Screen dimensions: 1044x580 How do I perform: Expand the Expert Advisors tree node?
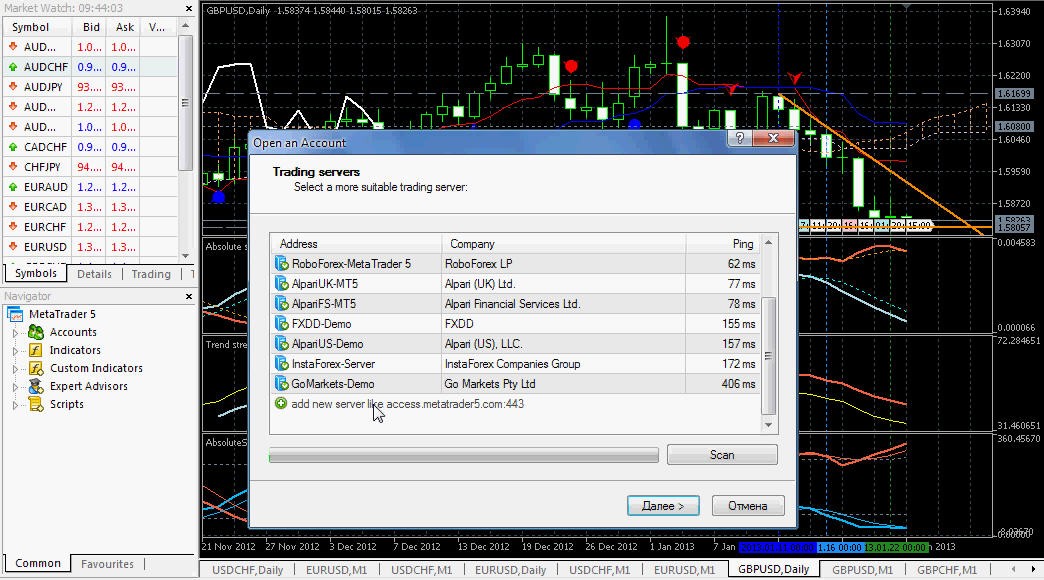[x=15, y=386]
